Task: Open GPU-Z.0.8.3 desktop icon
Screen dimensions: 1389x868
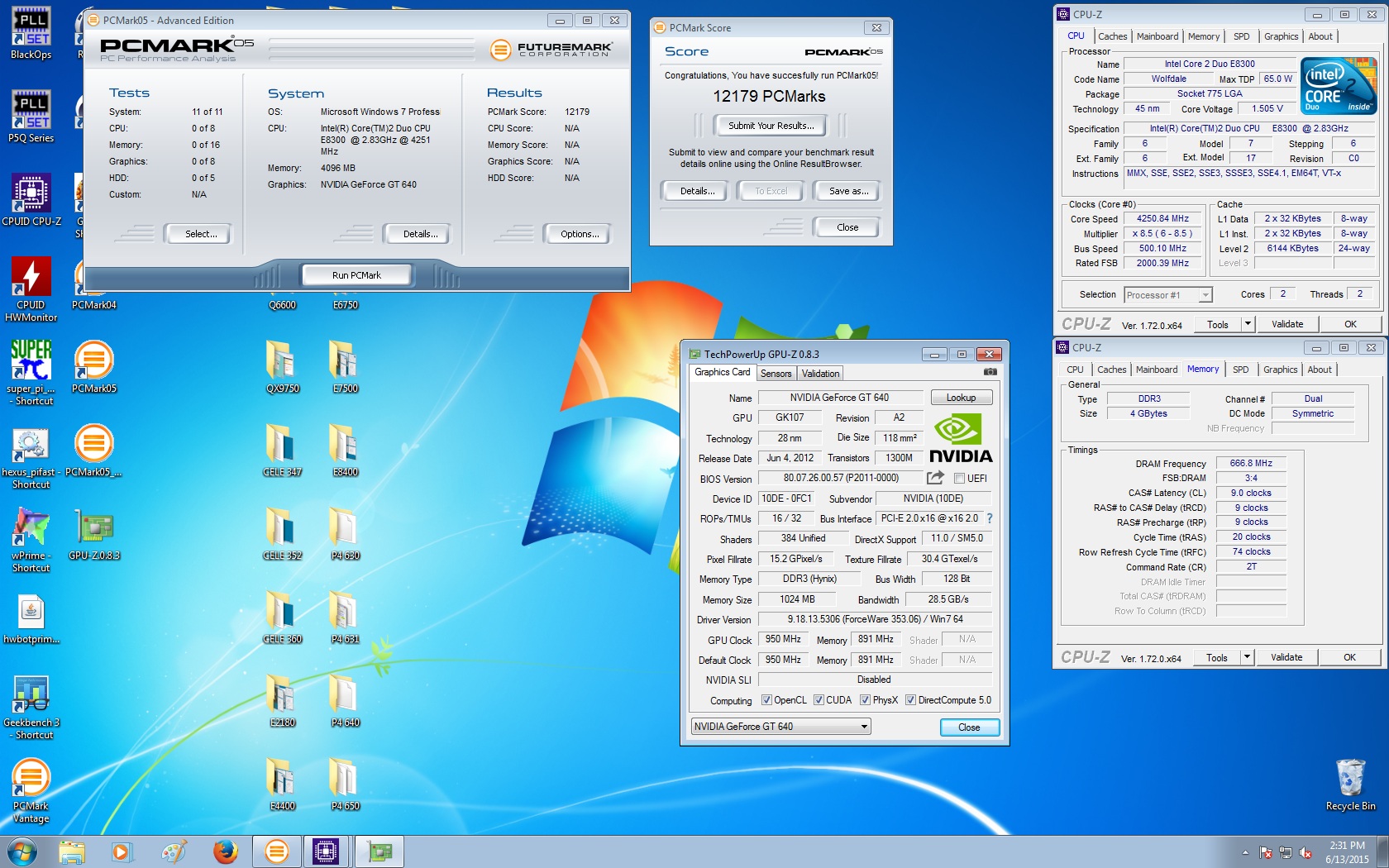Action: (x=93, y=534)
